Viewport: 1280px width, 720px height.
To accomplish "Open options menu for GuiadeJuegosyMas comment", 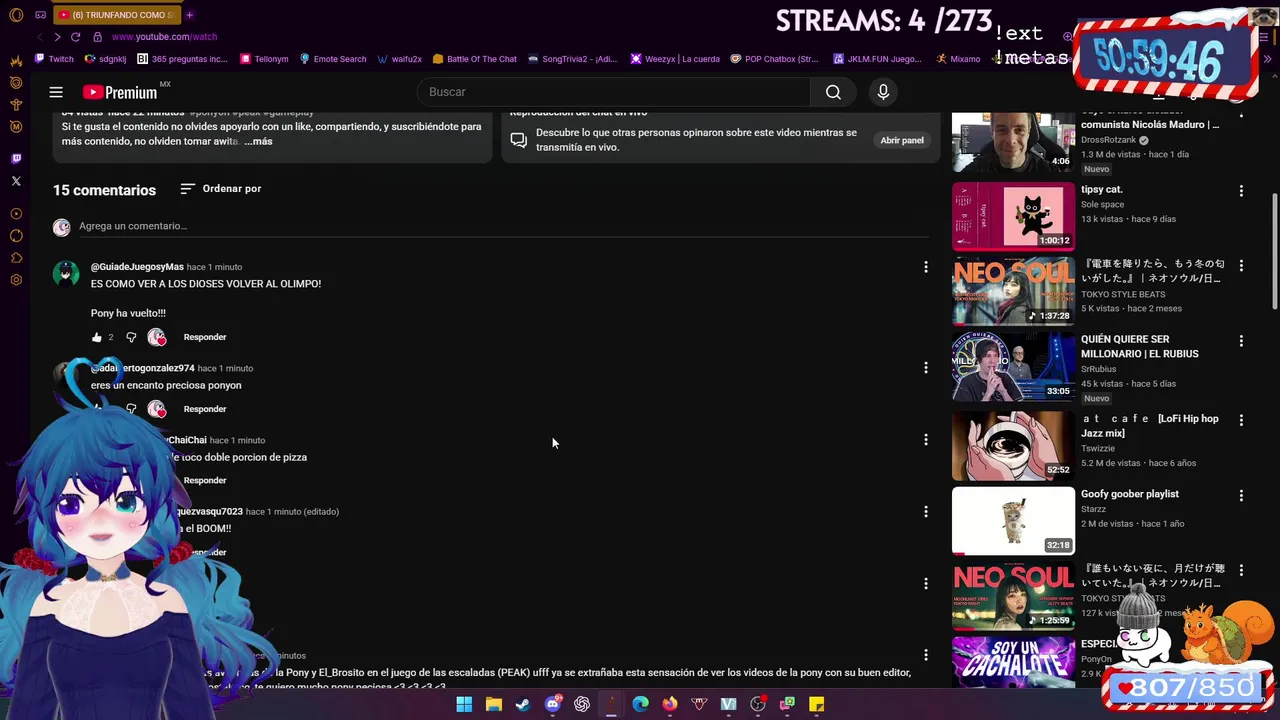I will [x=926, y=267].
